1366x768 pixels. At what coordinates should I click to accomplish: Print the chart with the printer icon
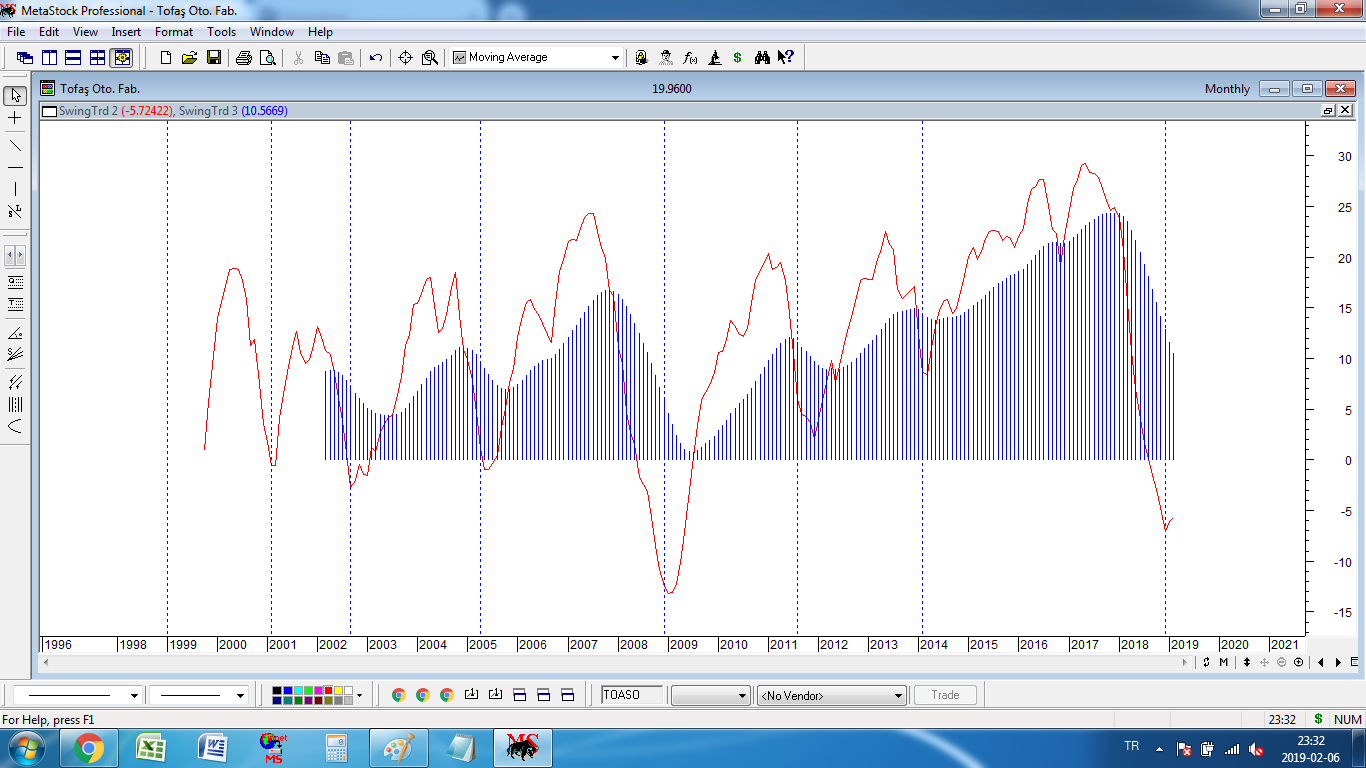point(244,58)
